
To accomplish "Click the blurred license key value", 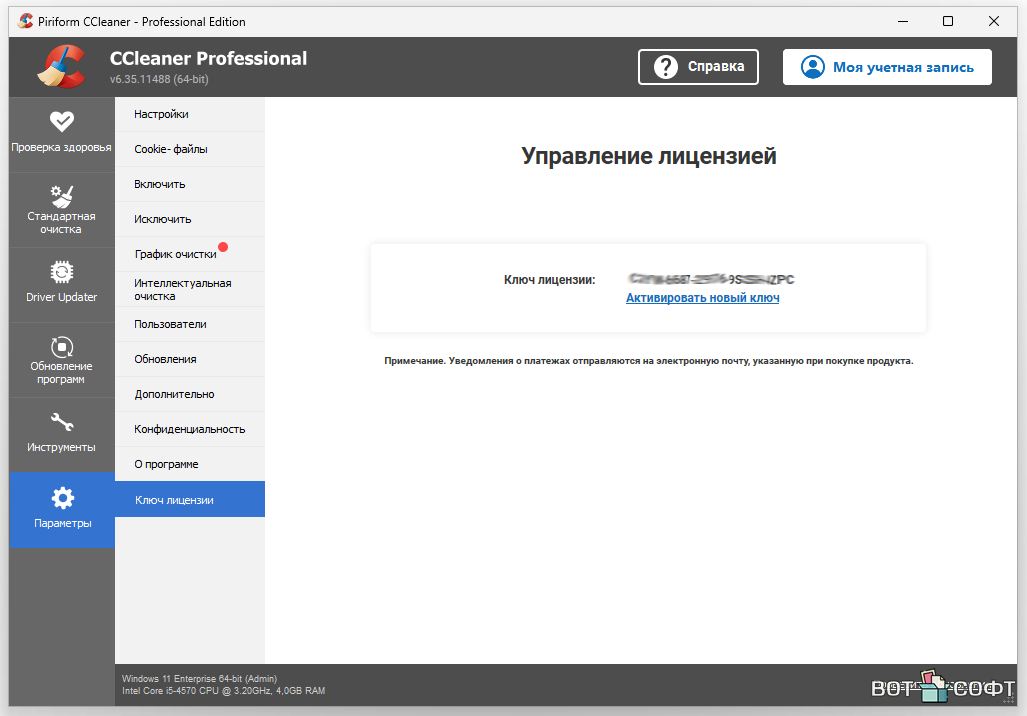I will [711, 280].
